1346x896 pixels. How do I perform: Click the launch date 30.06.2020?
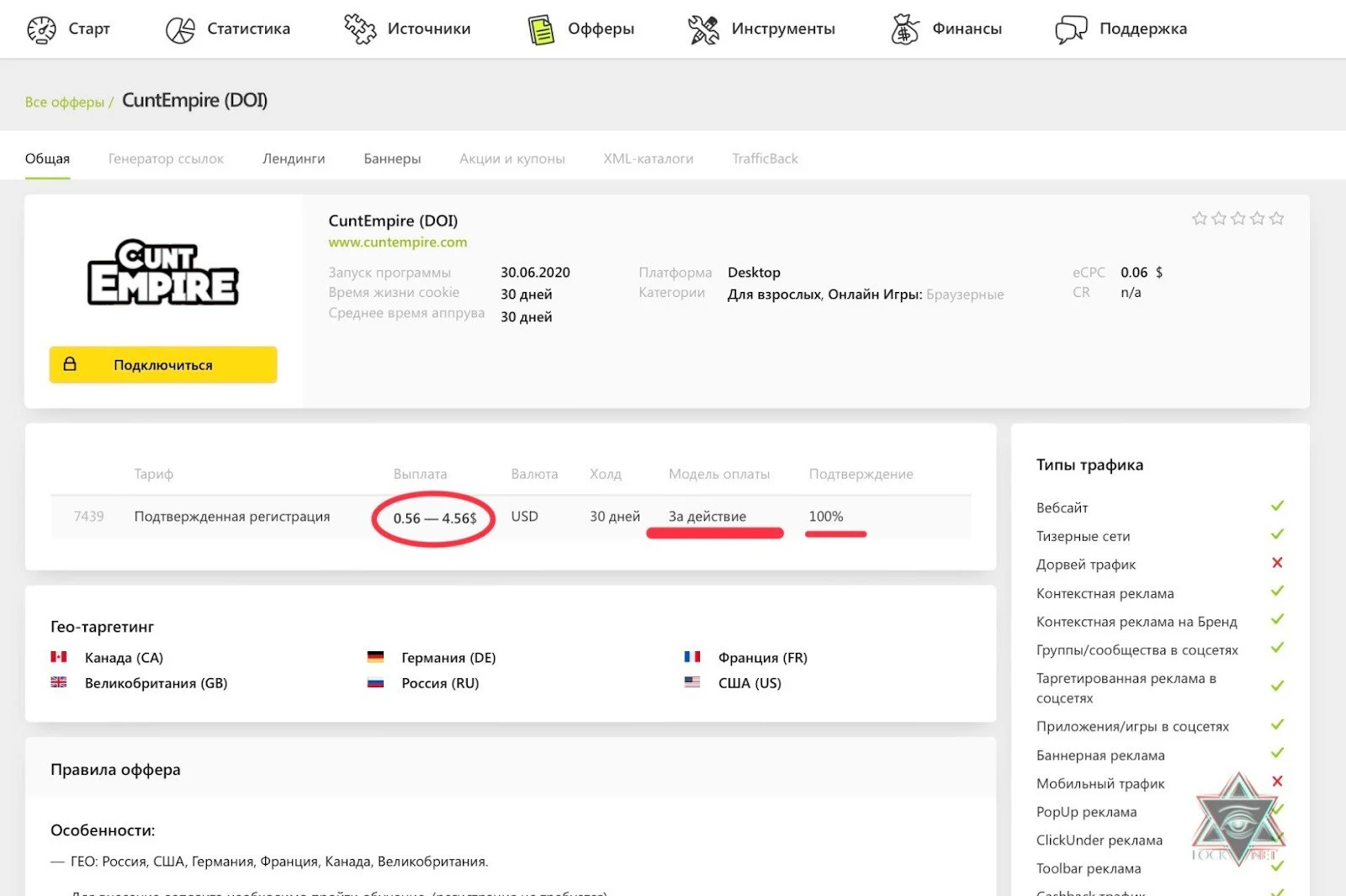pyautogui.click(x=535, y=273)
